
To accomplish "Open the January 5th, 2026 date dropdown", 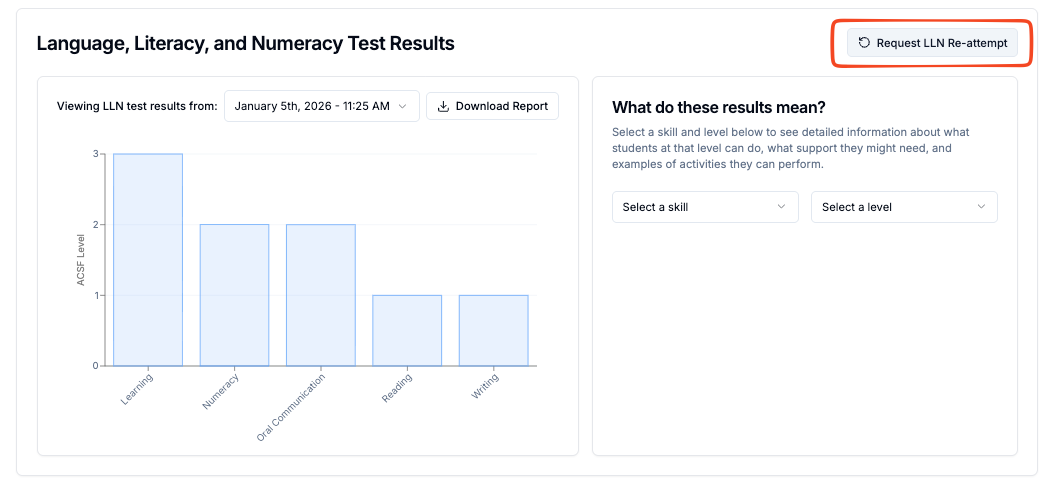I will click(x=322, y=106).
